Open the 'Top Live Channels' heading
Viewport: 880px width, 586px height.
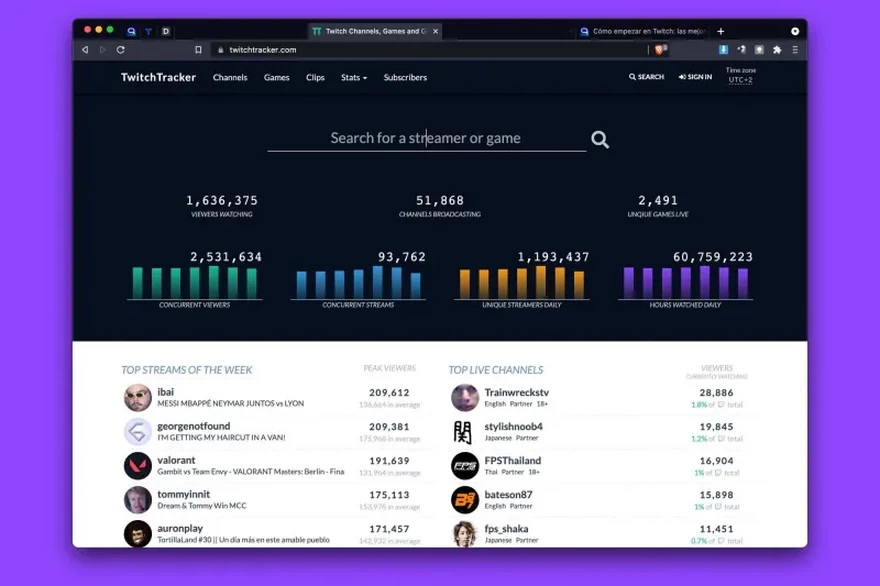click(x=496, y=370)
